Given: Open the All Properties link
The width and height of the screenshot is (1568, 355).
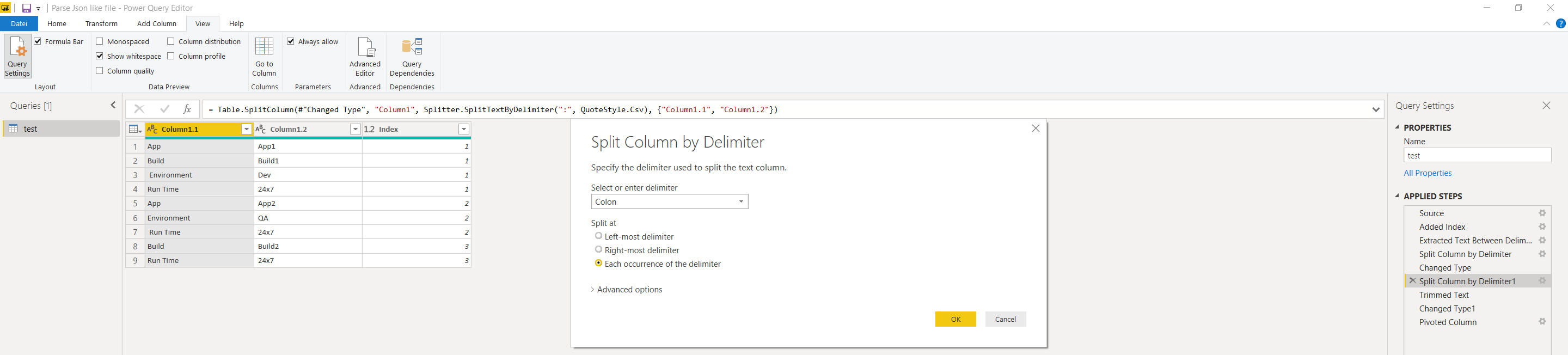Looking at the screenshot, I should point(1428,173).
